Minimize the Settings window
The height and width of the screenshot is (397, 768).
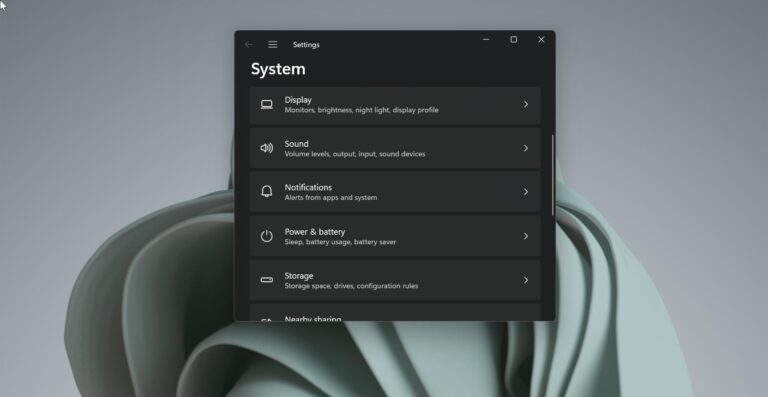click(x=486, y=39)
